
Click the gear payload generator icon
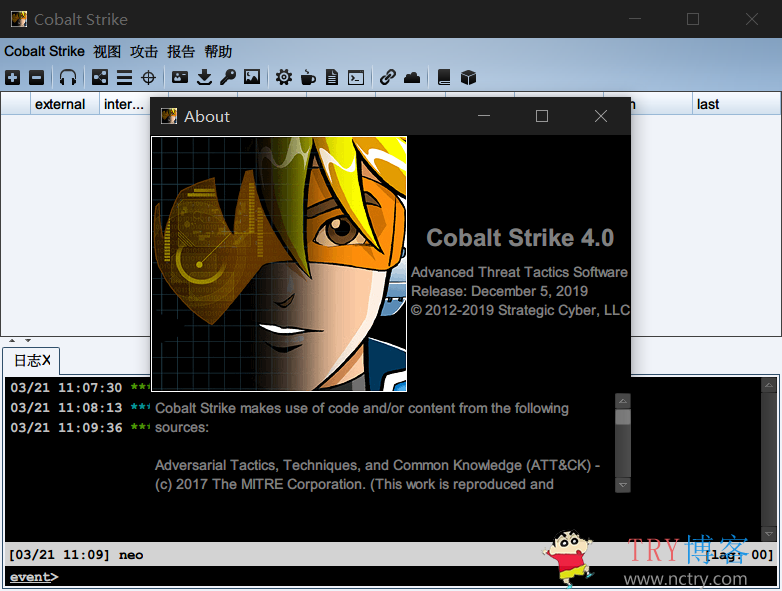pyautogui.click(x=284, y=77)
